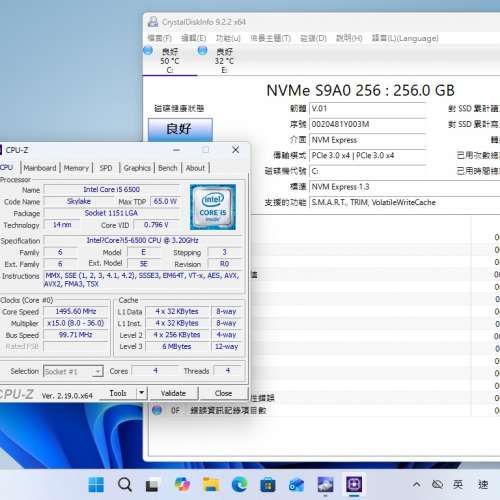This screenshot has width=500, height=500.
Task: Click the Level 3 cache value 6 MBytes
Action: tap(177, 347)
